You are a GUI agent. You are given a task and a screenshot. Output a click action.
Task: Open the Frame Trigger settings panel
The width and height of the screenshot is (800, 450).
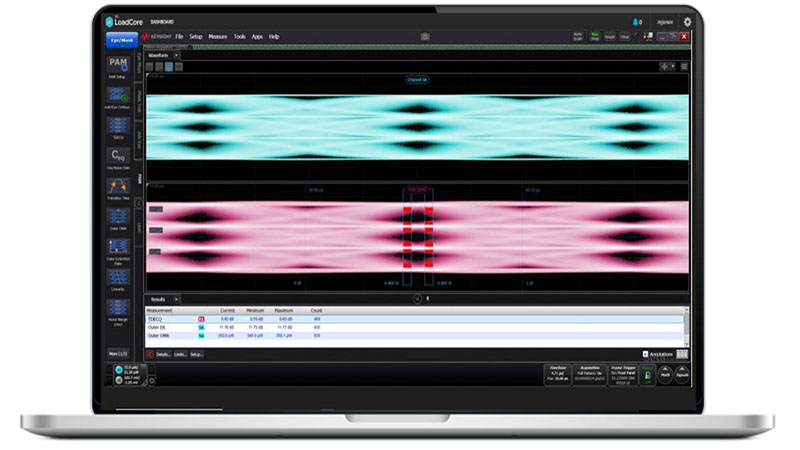623,374
